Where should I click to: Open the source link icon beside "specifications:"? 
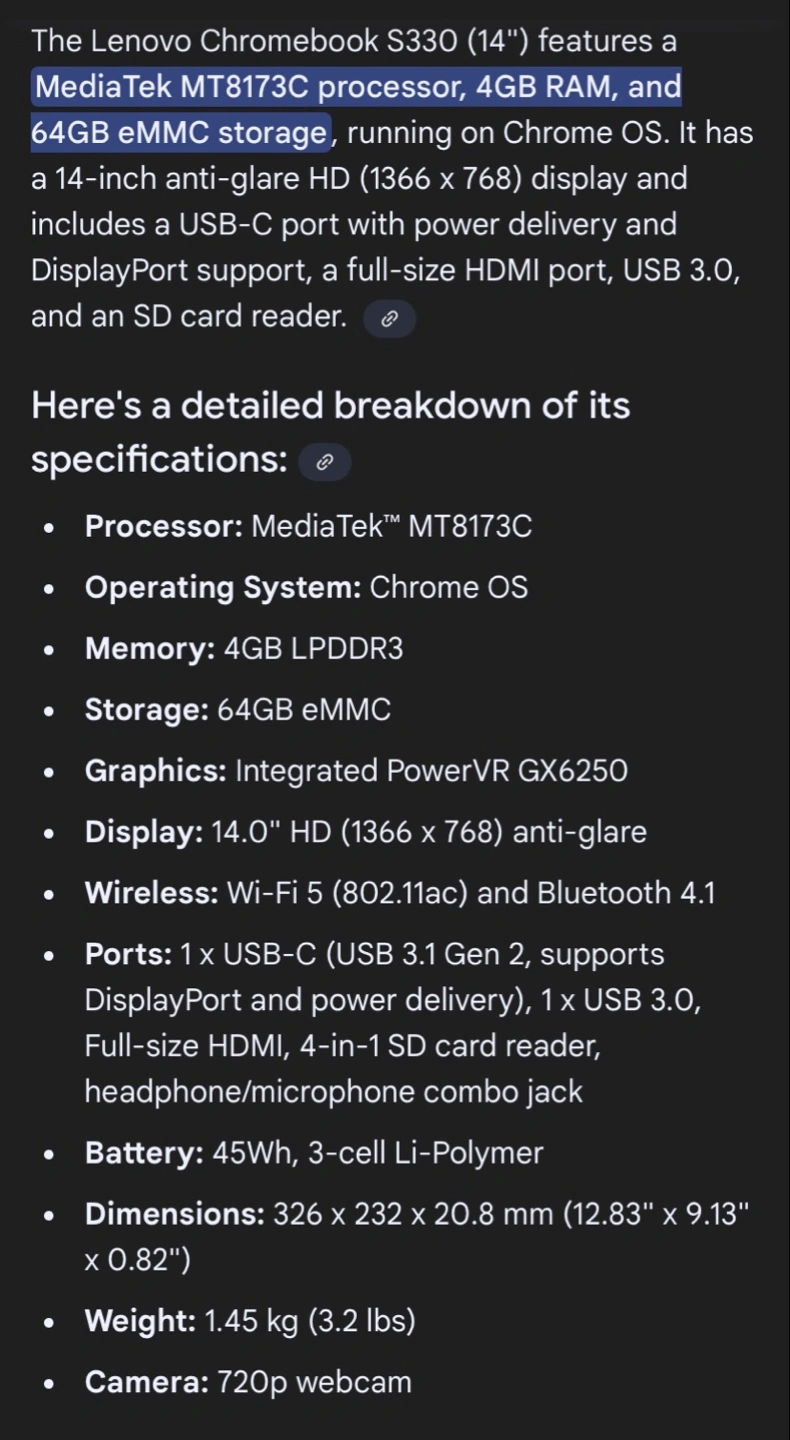(324, 463)
